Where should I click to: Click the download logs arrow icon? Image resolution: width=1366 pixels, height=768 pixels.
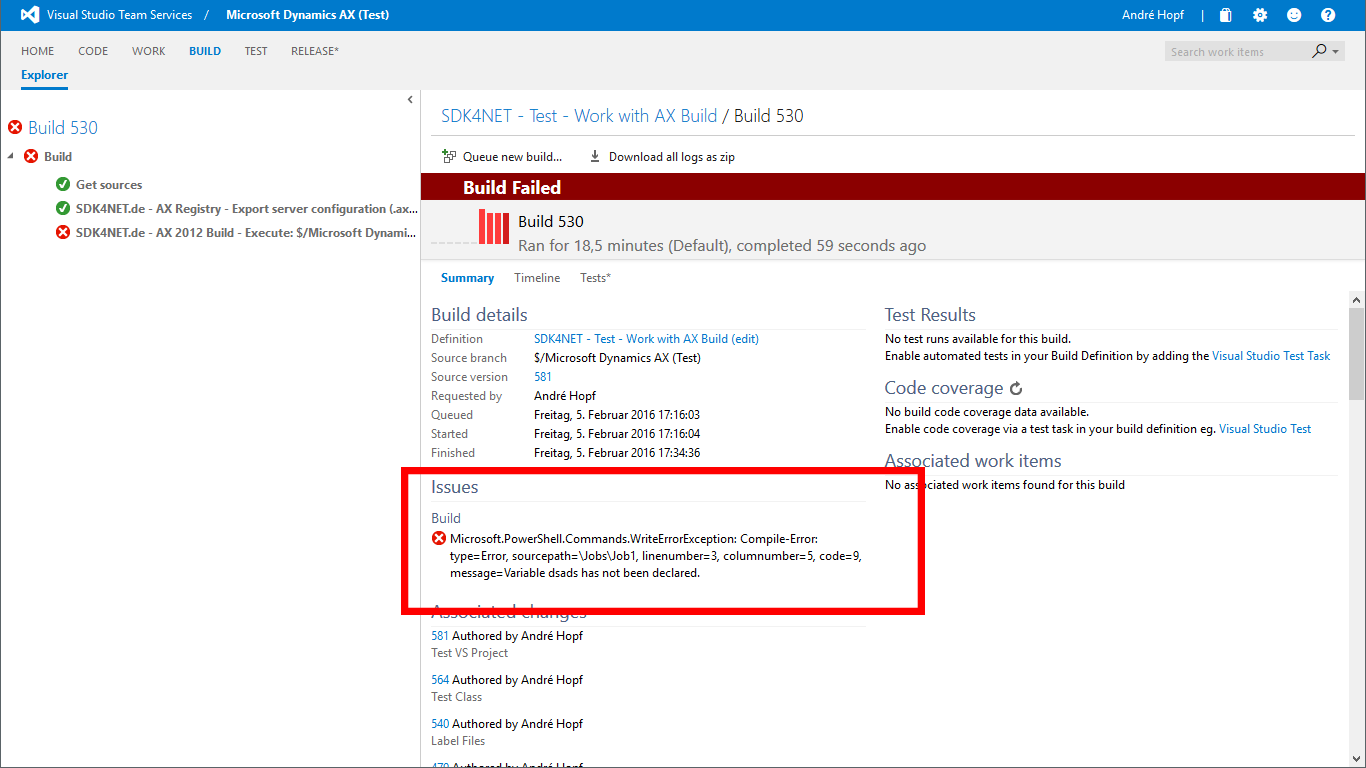pyautogui.click(x=595, y=156)
